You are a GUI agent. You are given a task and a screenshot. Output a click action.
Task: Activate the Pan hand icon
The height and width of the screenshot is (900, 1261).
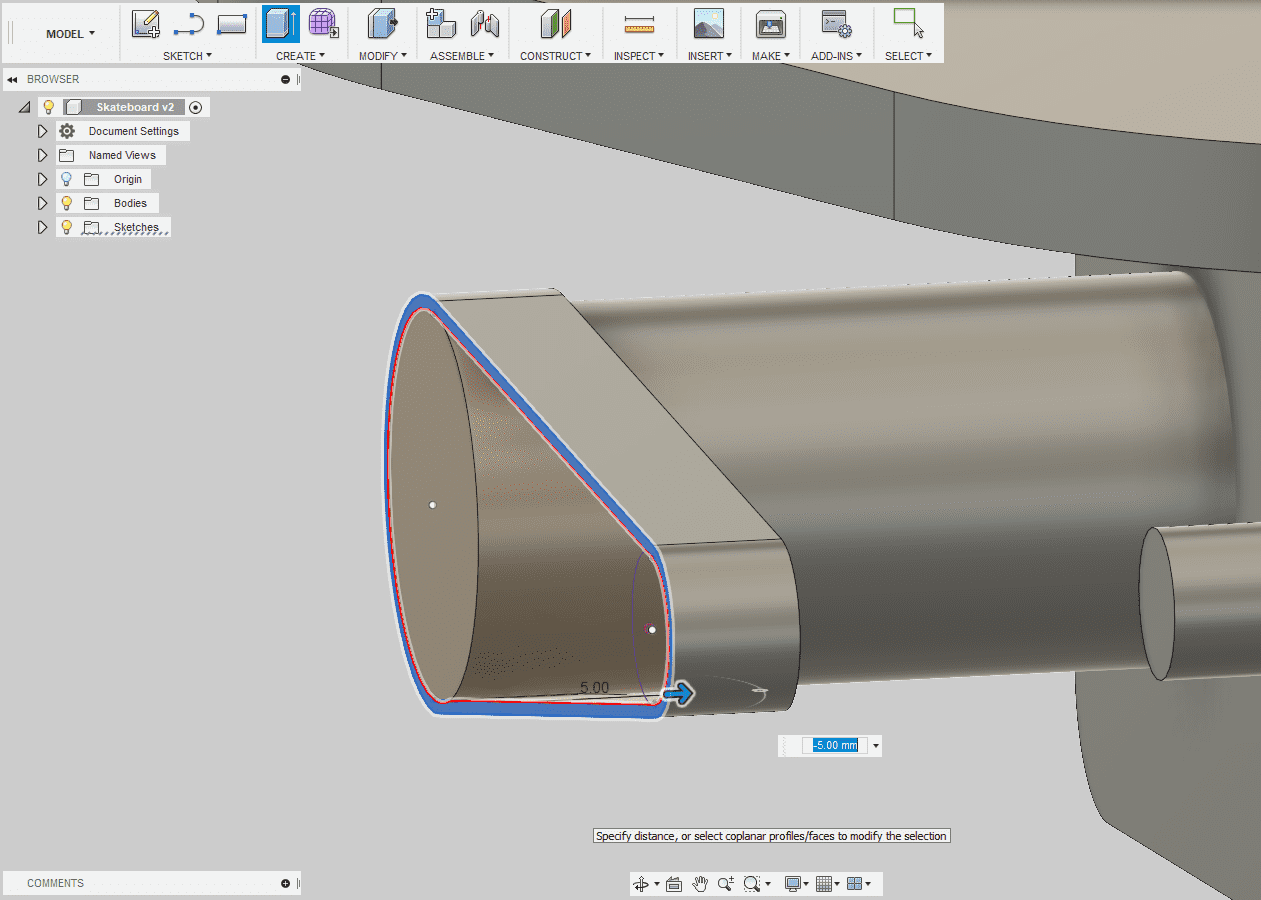click(x=700, y=884)
